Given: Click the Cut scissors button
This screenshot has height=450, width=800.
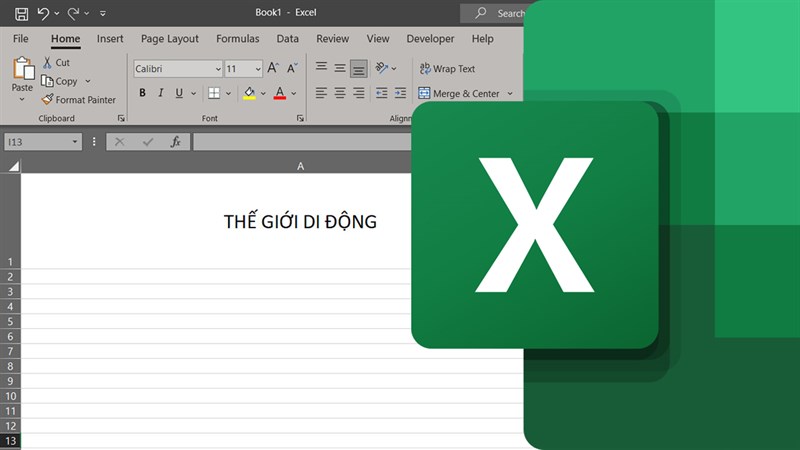Looking at the screenshot, I should coord(56,62).
